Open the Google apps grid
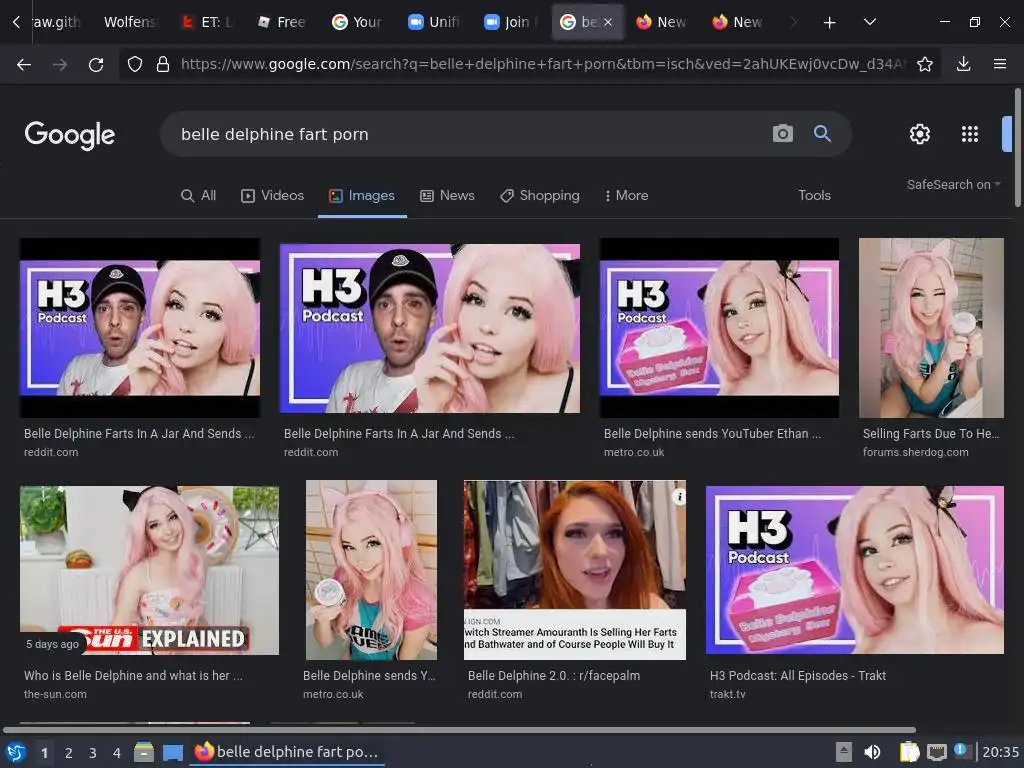Image resolution: width=1024 pixels, height=768 pixels. click(970, 134)
